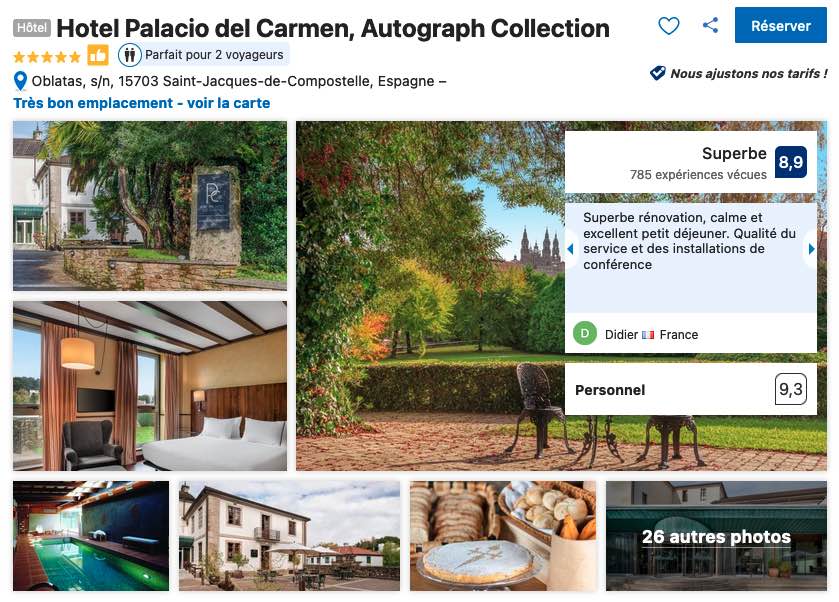Save hotel with the heart icon
Screen dimensions: 839x602
[668, 26]
